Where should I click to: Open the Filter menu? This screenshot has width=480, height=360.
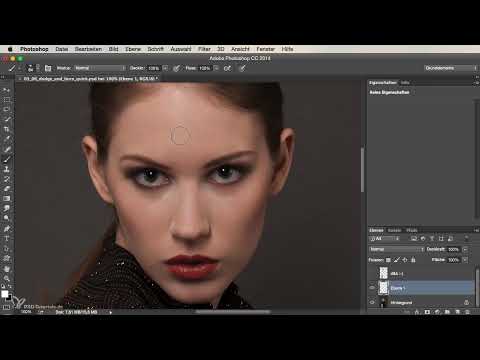pos(204,49)
